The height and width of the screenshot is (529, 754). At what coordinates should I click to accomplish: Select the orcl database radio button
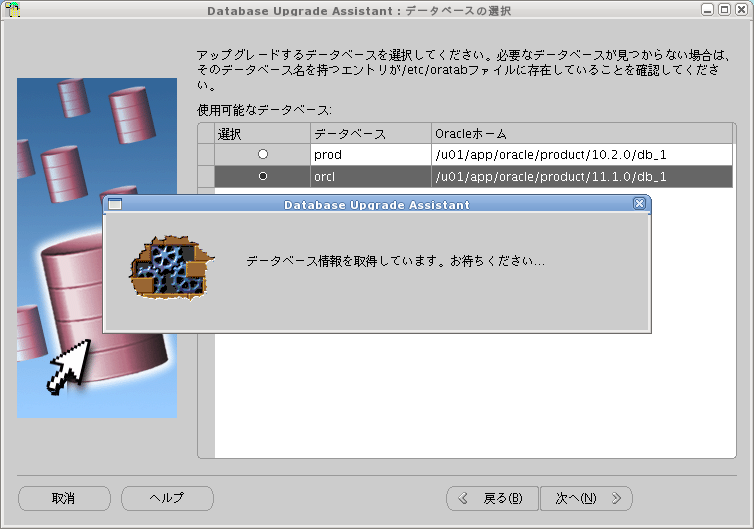coord(263,176)
